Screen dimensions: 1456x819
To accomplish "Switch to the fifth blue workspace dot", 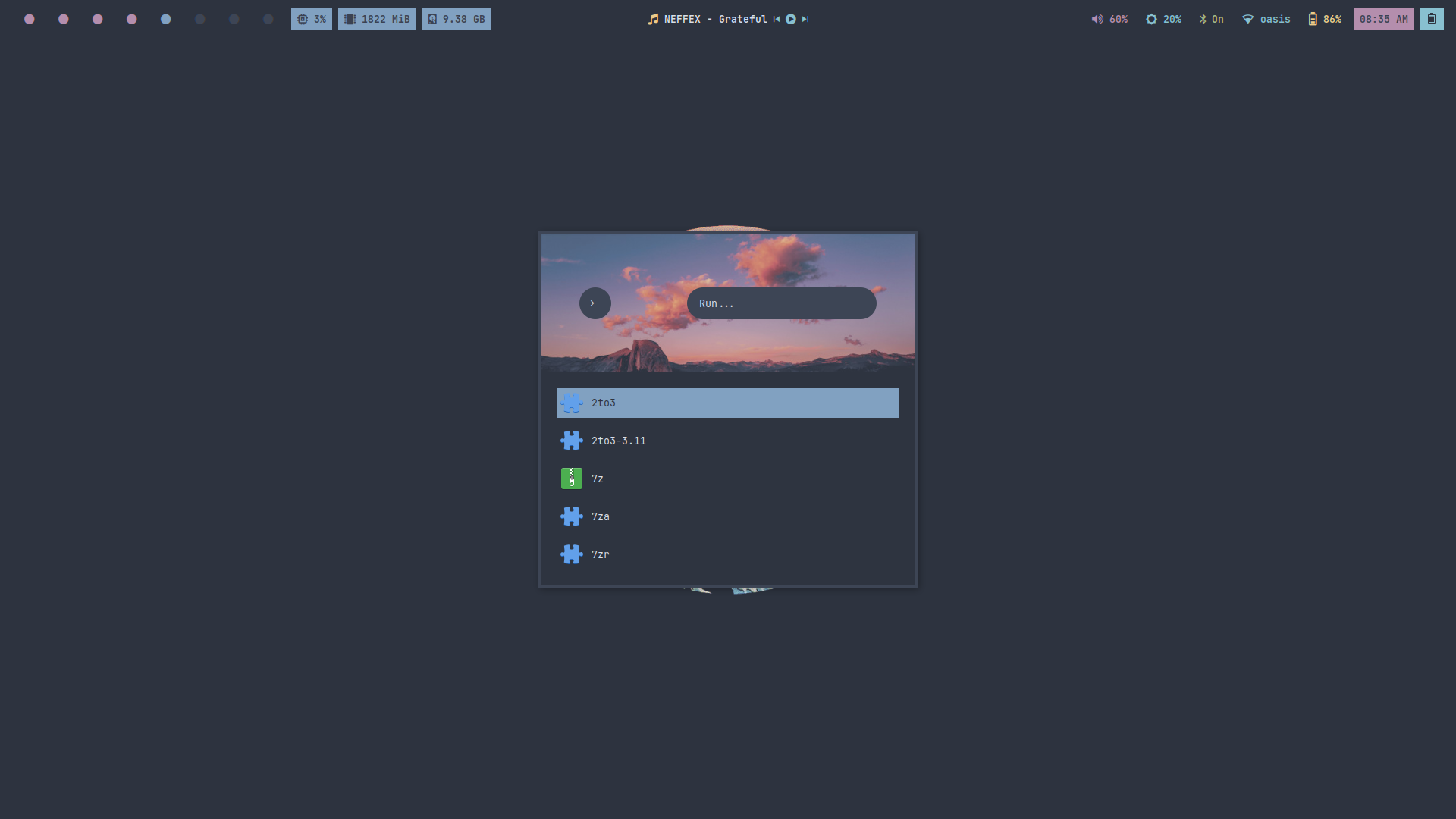I will click(166, 19).
